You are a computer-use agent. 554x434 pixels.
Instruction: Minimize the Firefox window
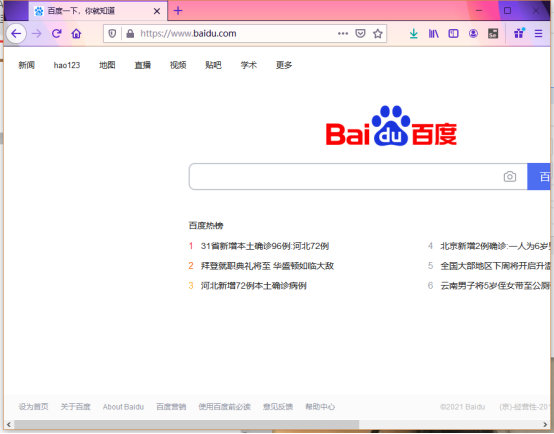coord(479,11)
